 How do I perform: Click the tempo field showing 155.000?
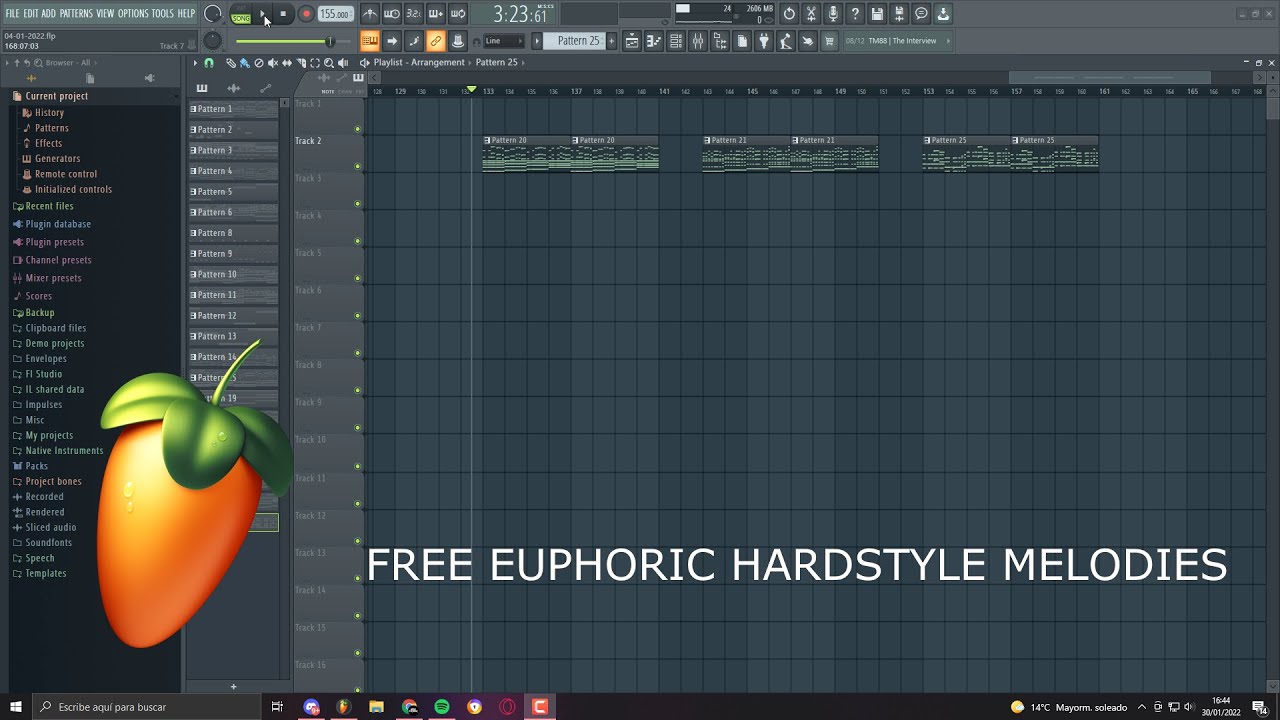click(x=335, y=14)
